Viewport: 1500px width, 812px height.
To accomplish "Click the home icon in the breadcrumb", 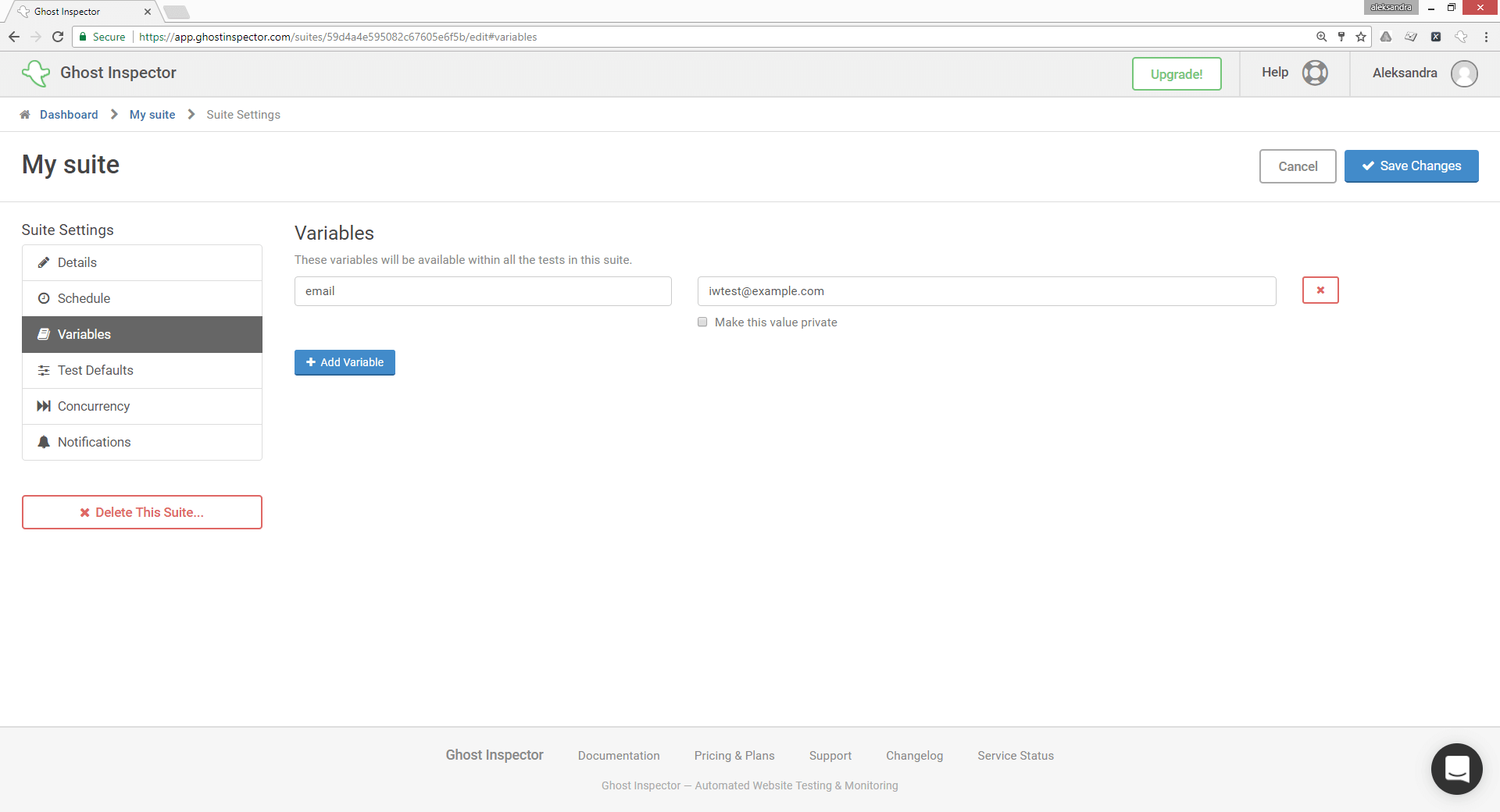I will click(25, 115).
